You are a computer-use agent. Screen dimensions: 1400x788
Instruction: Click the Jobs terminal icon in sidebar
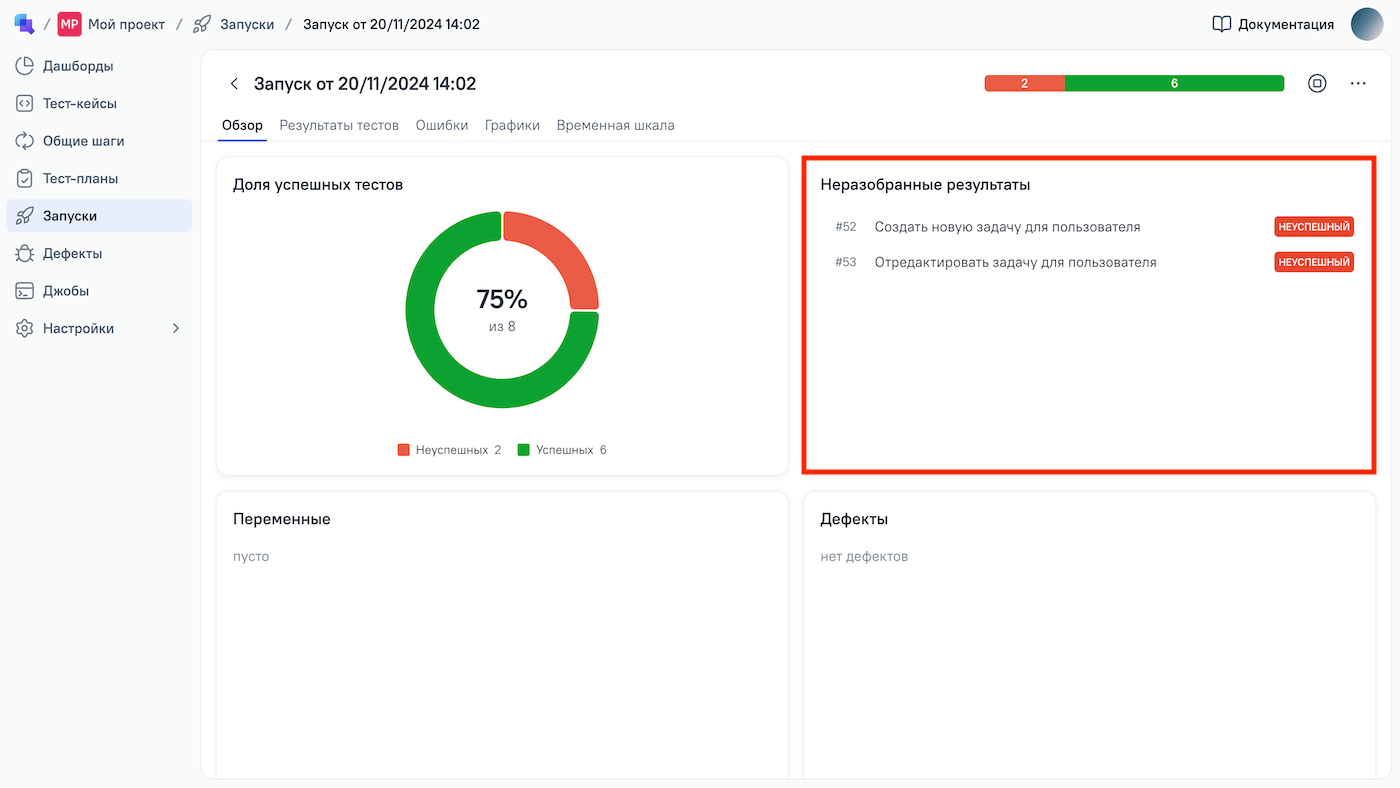click(25, 291)
